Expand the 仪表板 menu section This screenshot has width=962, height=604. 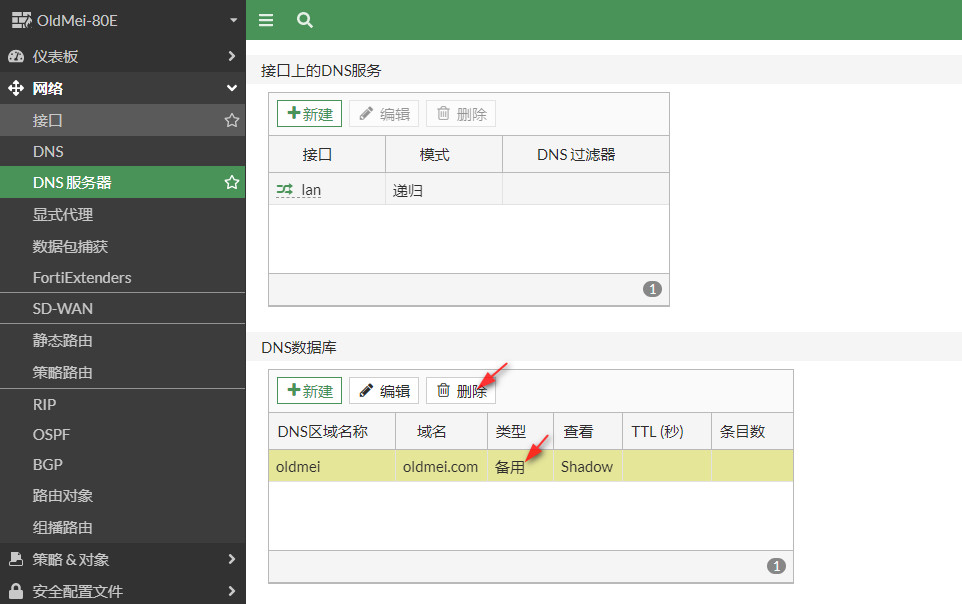(x=231, y=57)
